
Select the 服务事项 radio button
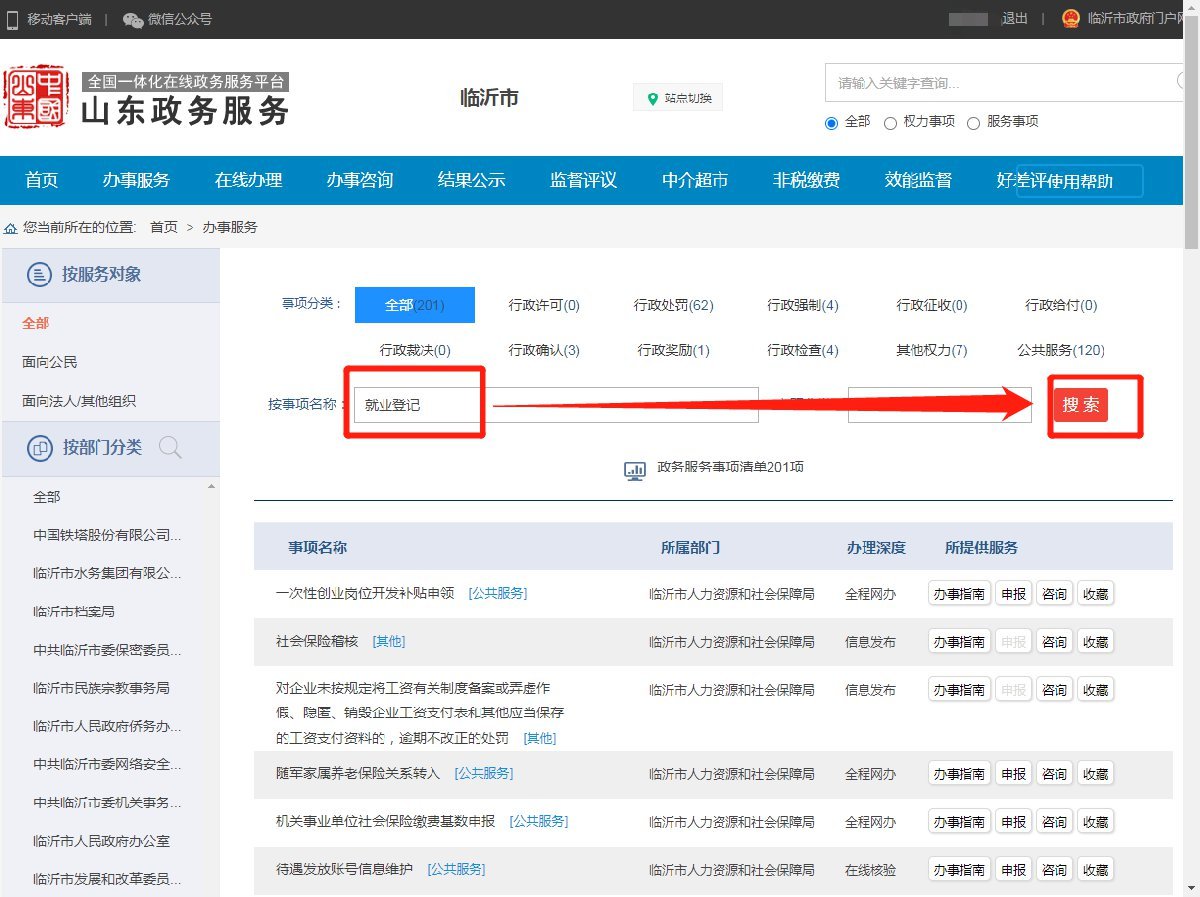973,123
